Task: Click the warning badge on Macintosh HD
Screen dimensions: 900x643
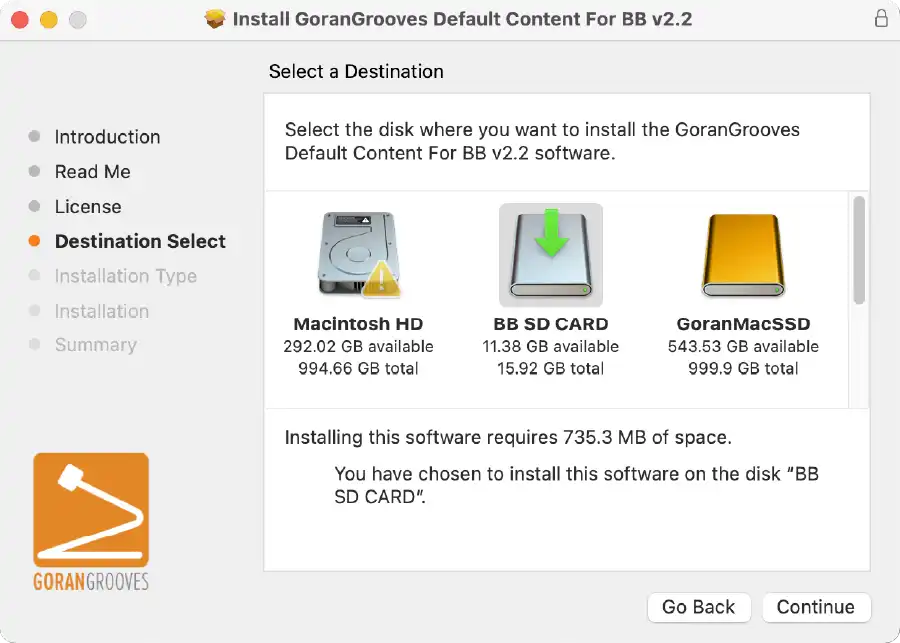Action: pyautogui.click(x=382, y=280)
